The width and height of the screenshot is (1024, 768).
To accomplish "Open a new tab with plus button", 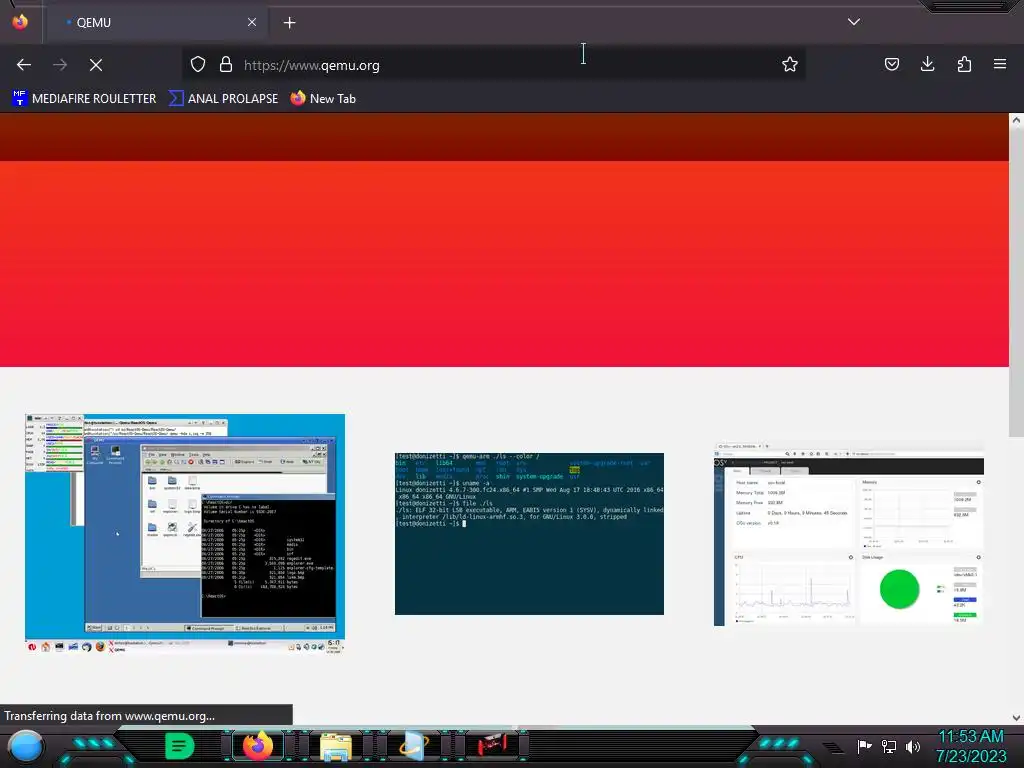I will tap(289, 23).
